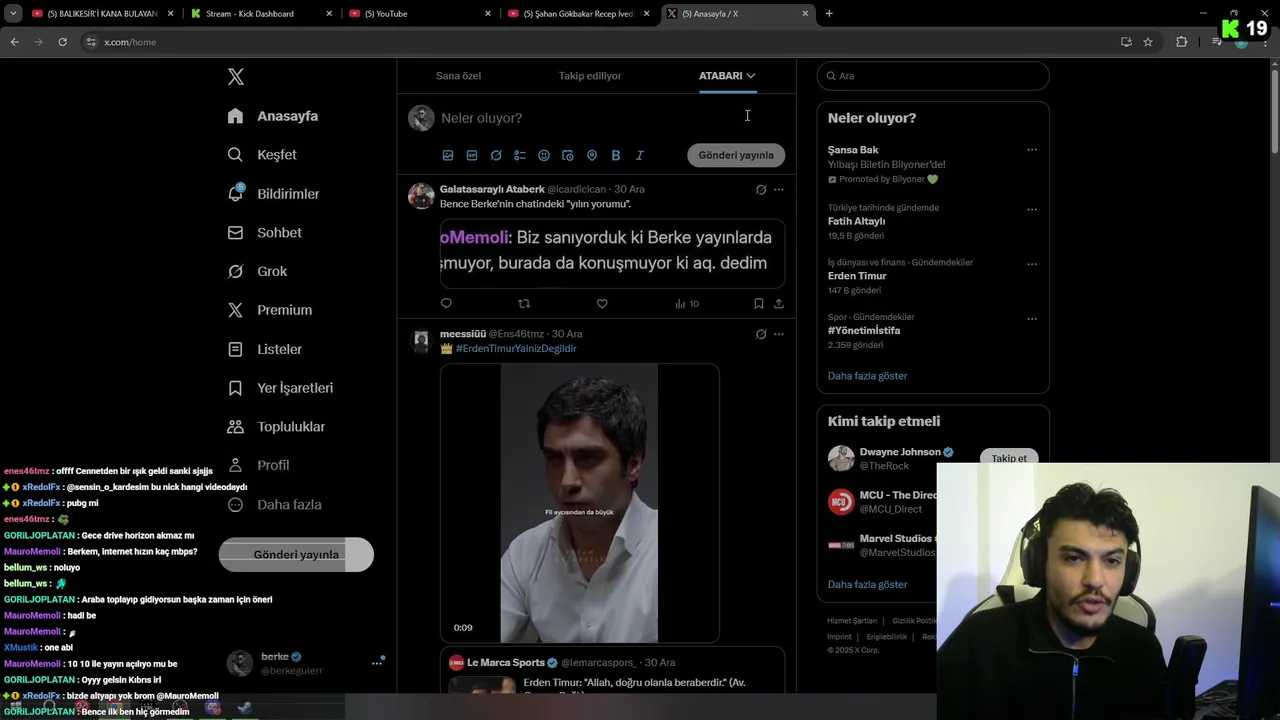The height and width of the screenshot is (720, 1280).
Task: Like Galatasaraylı Ataberk's post
Action: [602, 303]
